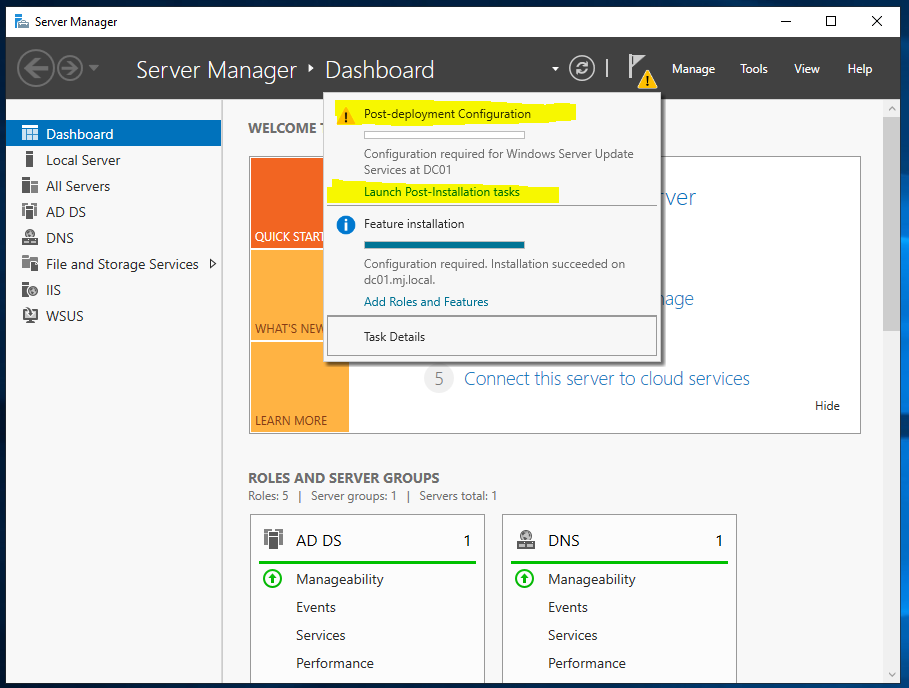The image size is (909, 688).
Task: Click the vertical scrollbar thumb
Action: 891,224
